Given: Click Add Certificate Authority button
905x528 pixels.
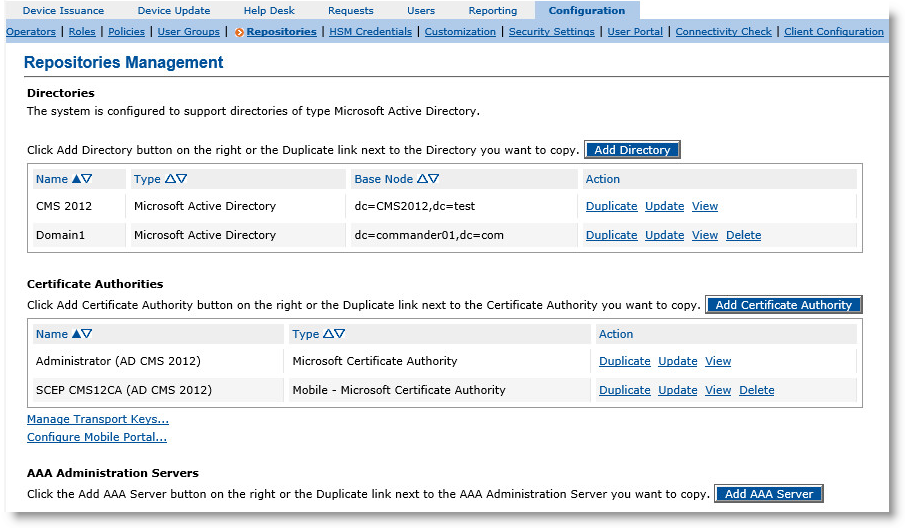Looking at the screenshot, I should point(783,305).
